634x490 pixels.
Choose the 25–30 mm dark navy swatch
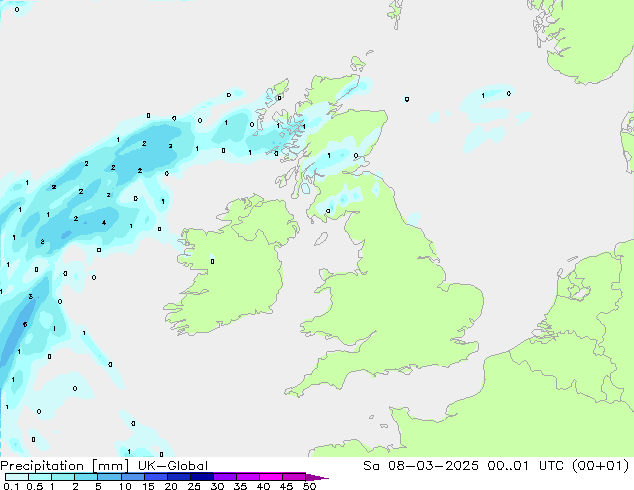201,477
